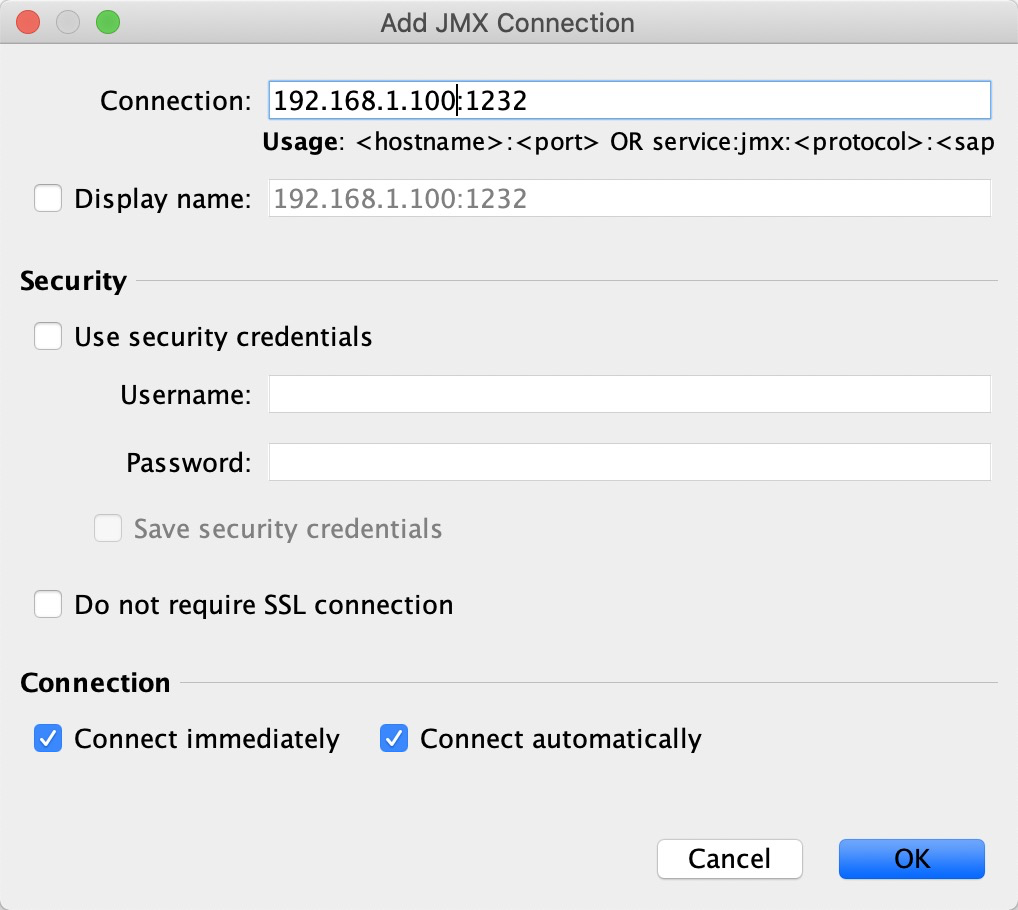The image size is (1018, 910).
Task: Tick Save security credentials checkbox
Action: pos(108,528)
